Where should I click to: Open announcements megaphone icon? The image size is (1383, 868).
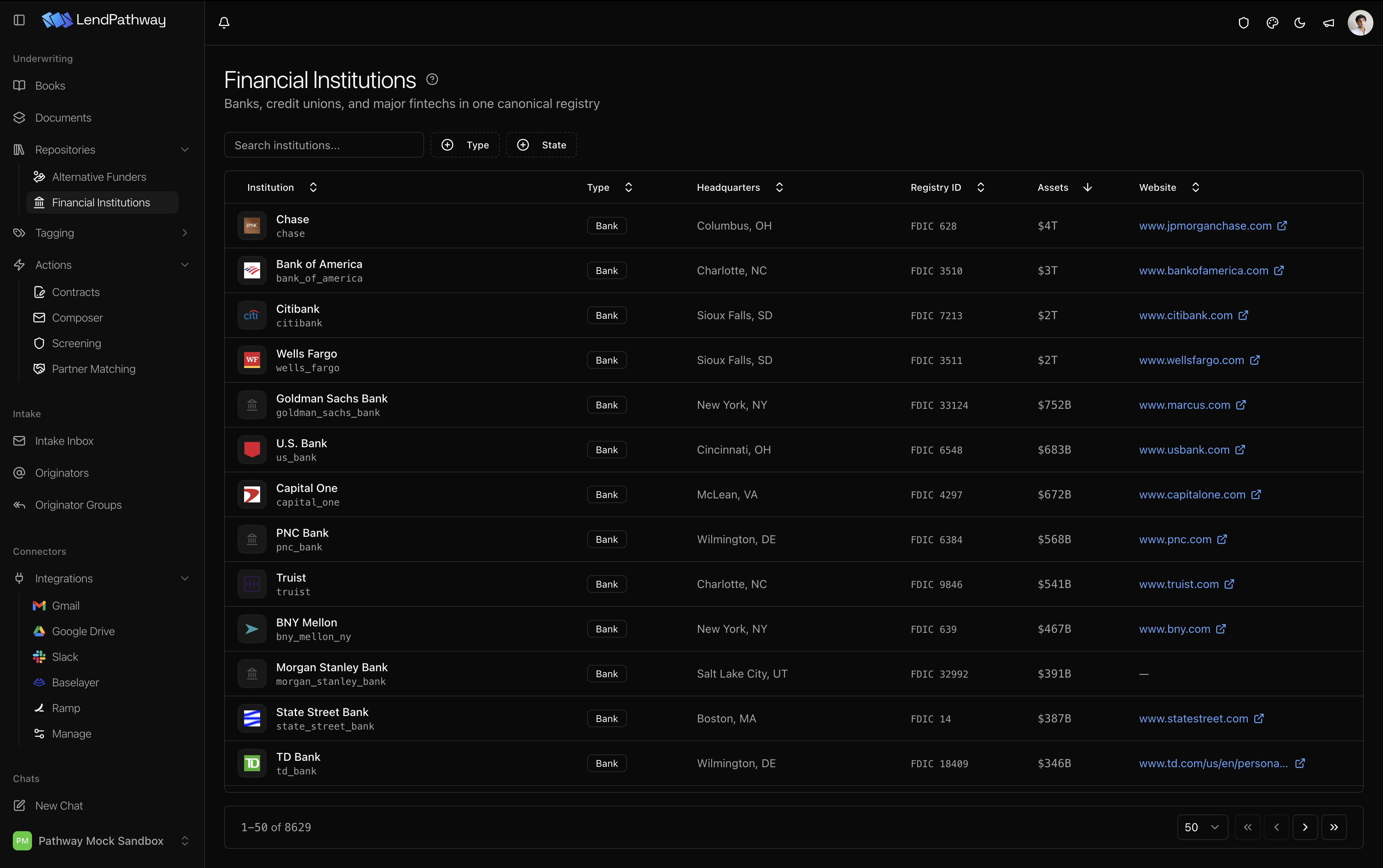pyautogui.click(x=1329, y=23)
